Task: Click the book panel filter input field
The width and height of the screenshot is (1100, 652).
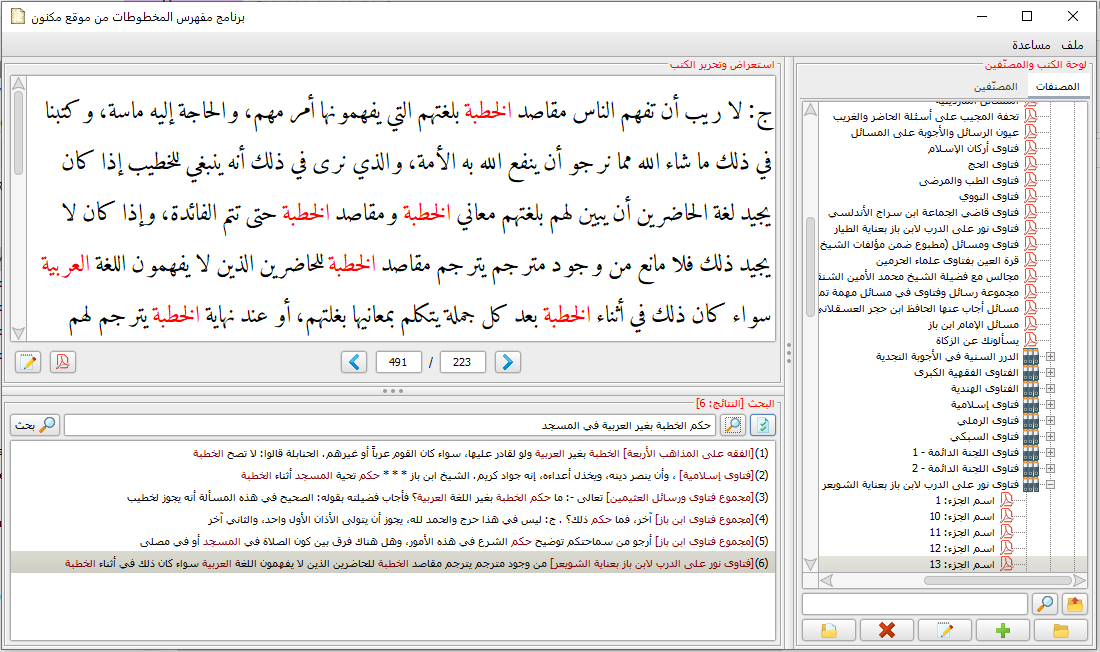Action: click(x=915, y=604)
